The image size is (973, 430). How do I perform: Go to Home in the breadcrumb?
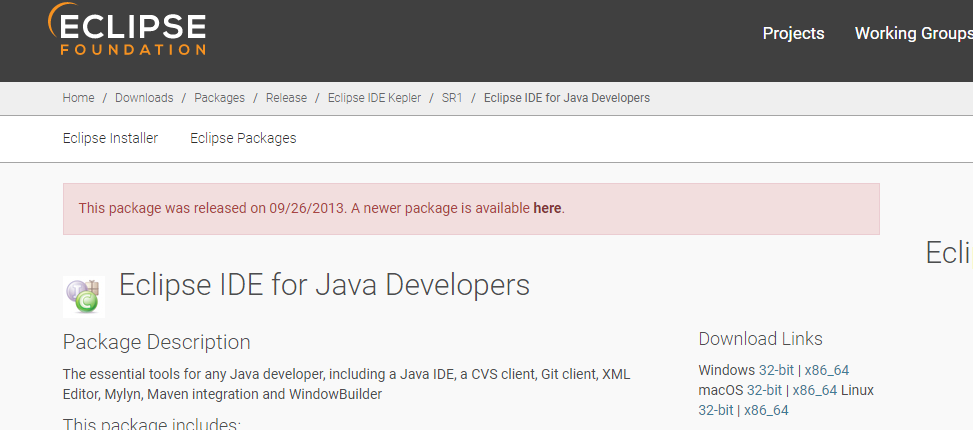[x=78, y=98]
